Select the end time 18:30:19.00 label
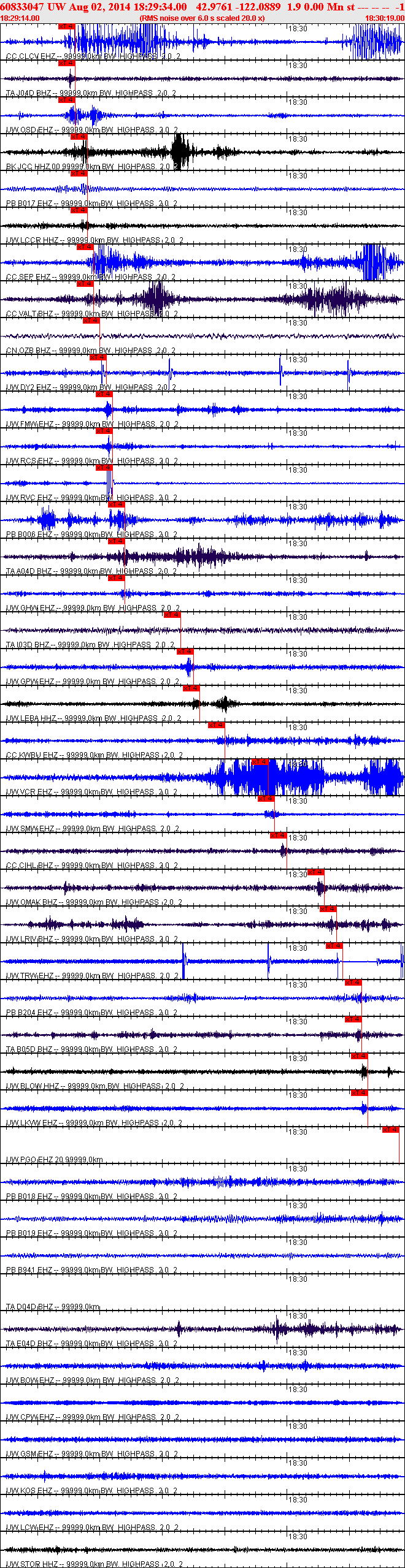 pyautogui.click(x=385, y=18)
